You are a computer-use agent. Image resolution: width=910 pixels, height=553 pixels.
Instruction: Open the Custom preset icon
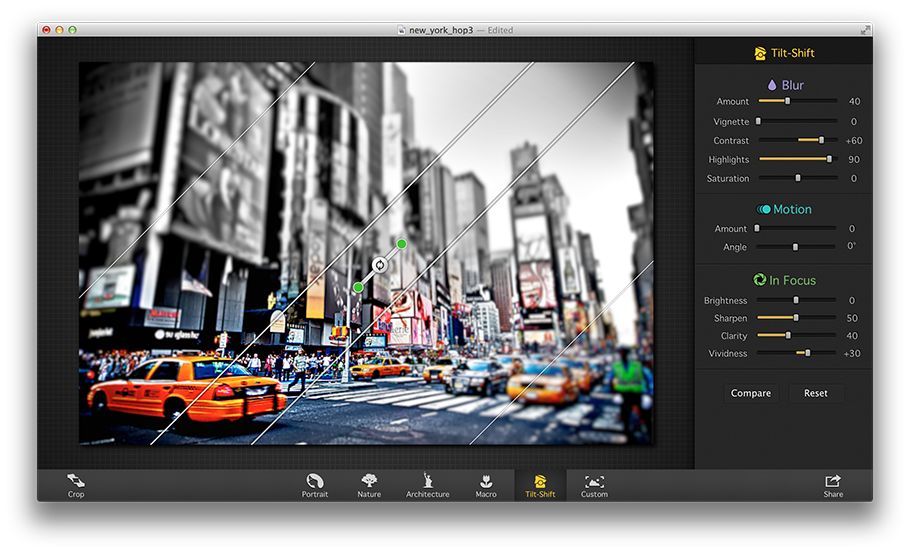(594, 481)
